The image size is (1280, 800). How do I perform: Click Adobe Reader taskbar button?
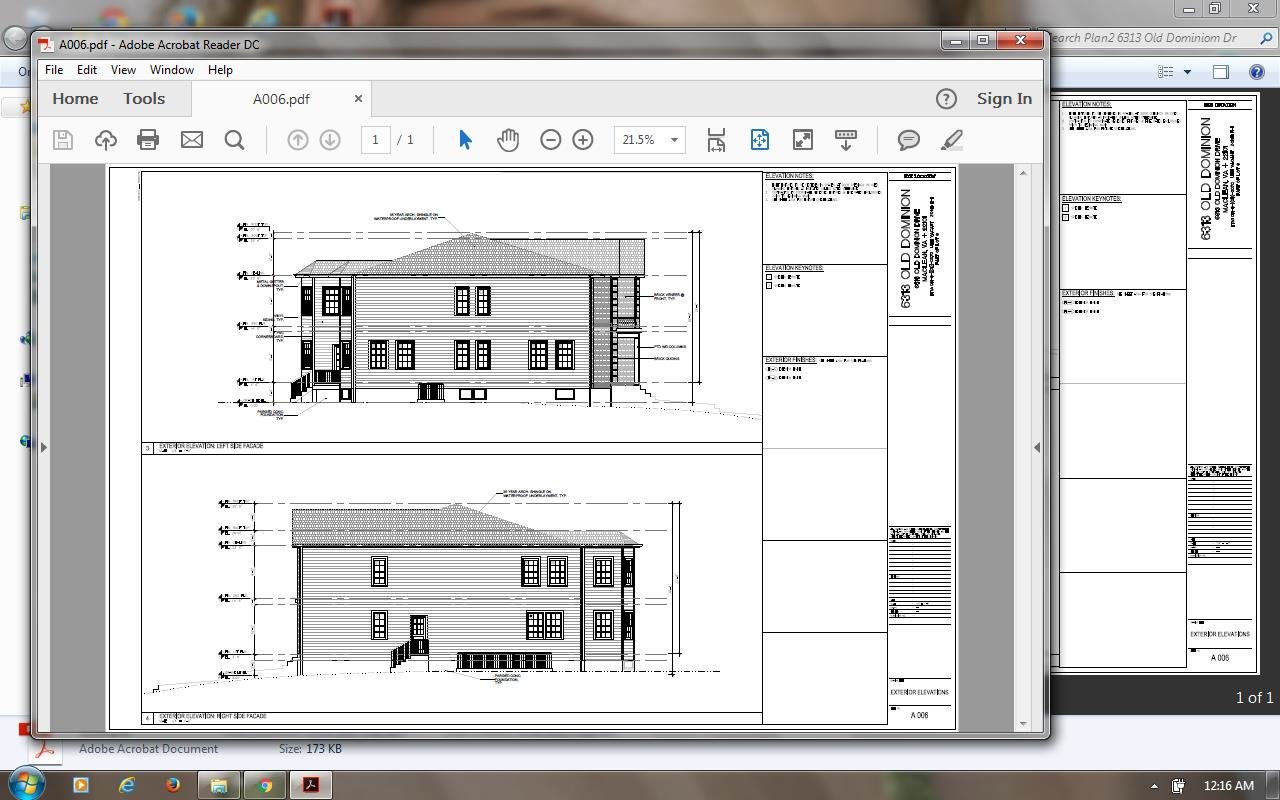click(x=311, y=785)
